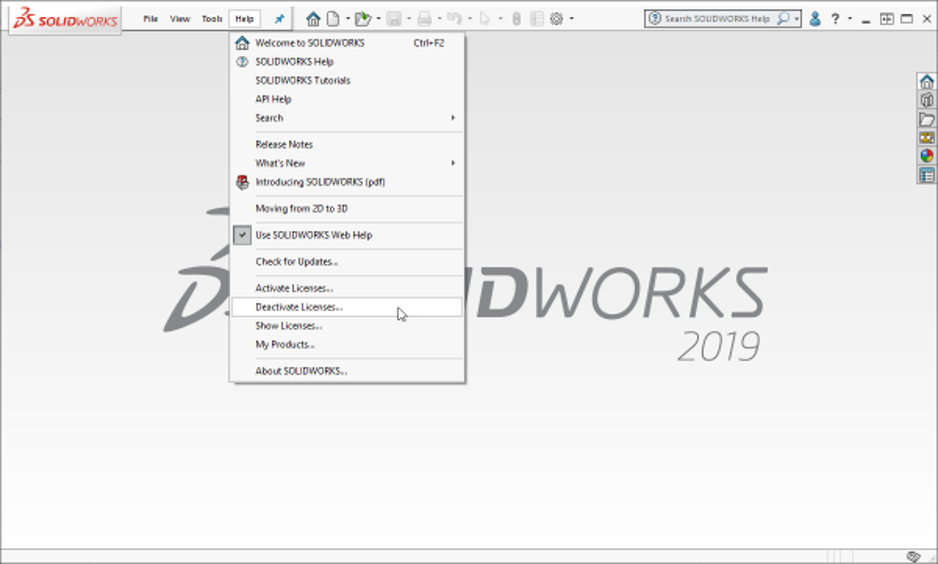Select API Help menu entry

347,99
